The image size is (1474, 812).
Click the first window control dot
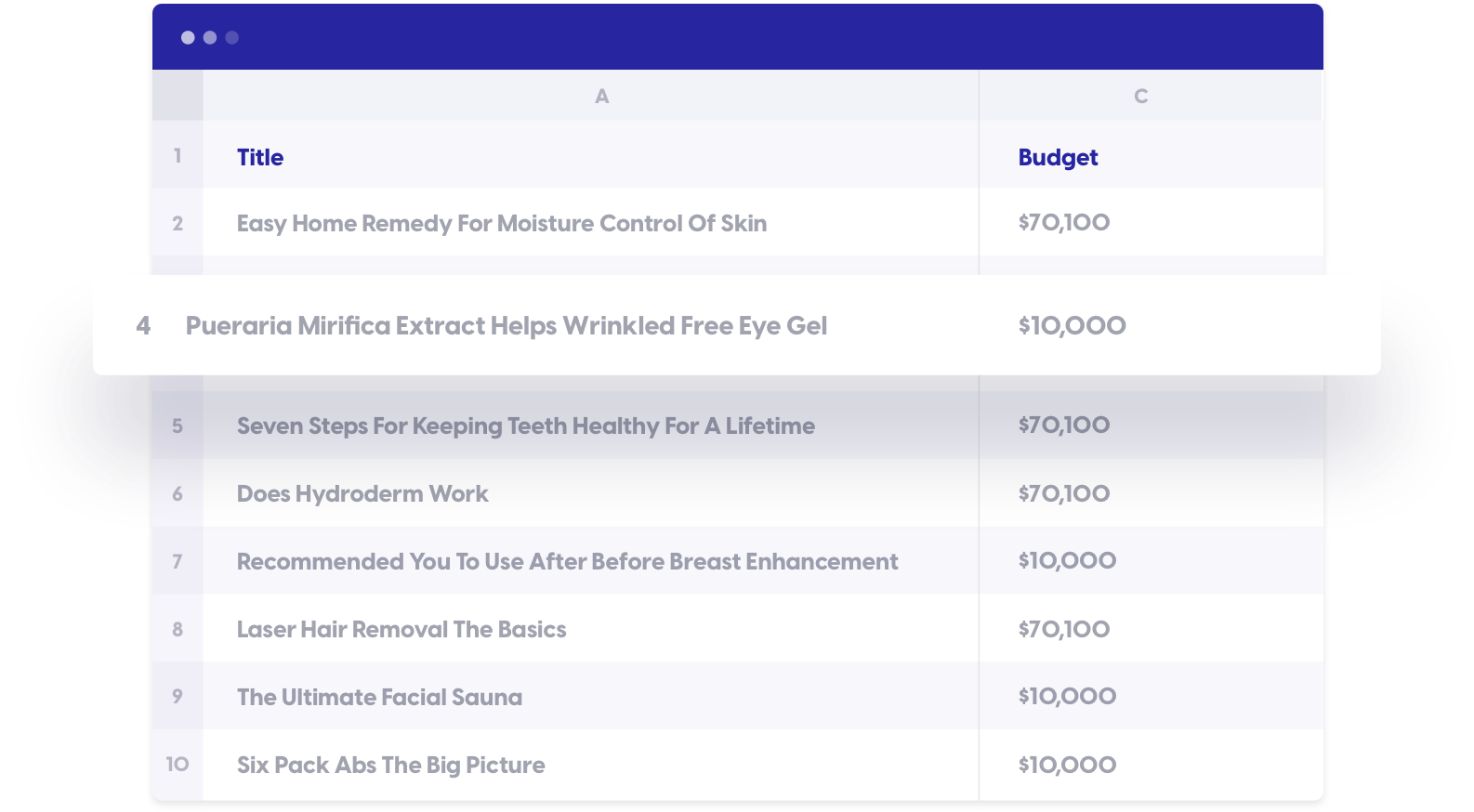coord(188,37)
